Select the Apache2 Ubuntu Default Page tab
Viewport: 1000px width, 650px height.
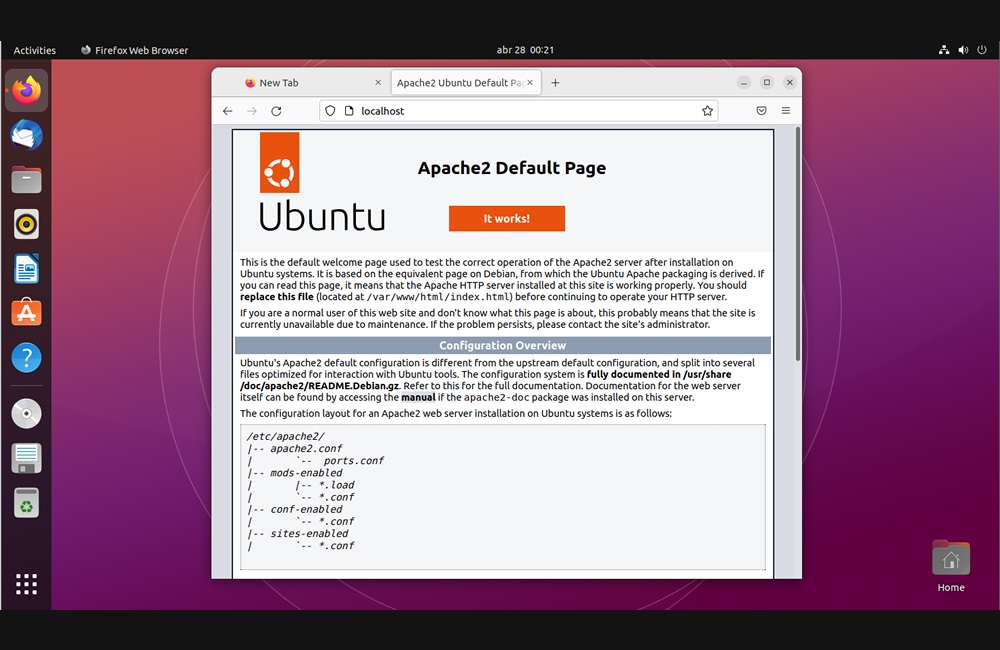pos(458,83)
